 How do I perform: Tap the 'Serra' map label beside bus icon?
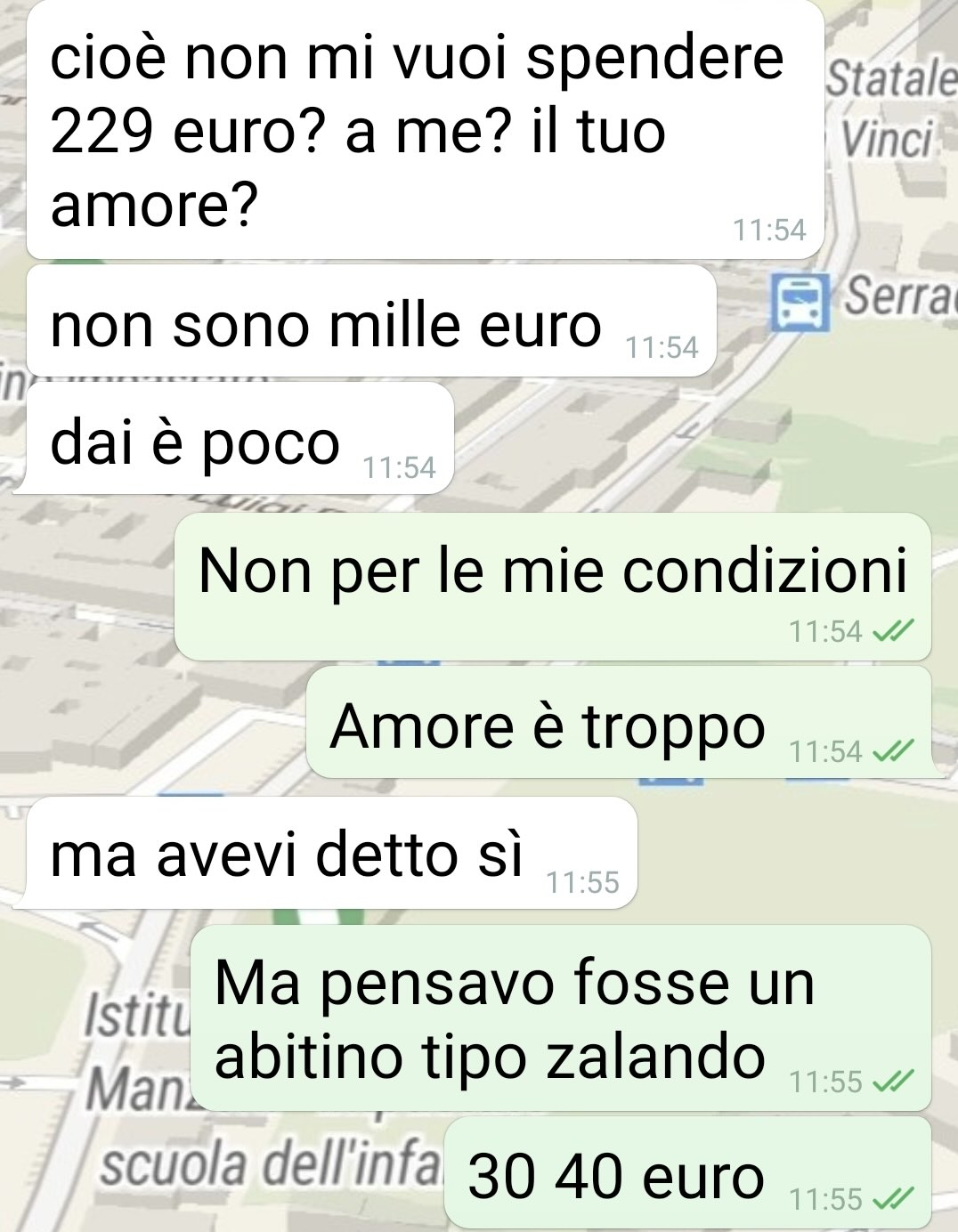point(899,295)
